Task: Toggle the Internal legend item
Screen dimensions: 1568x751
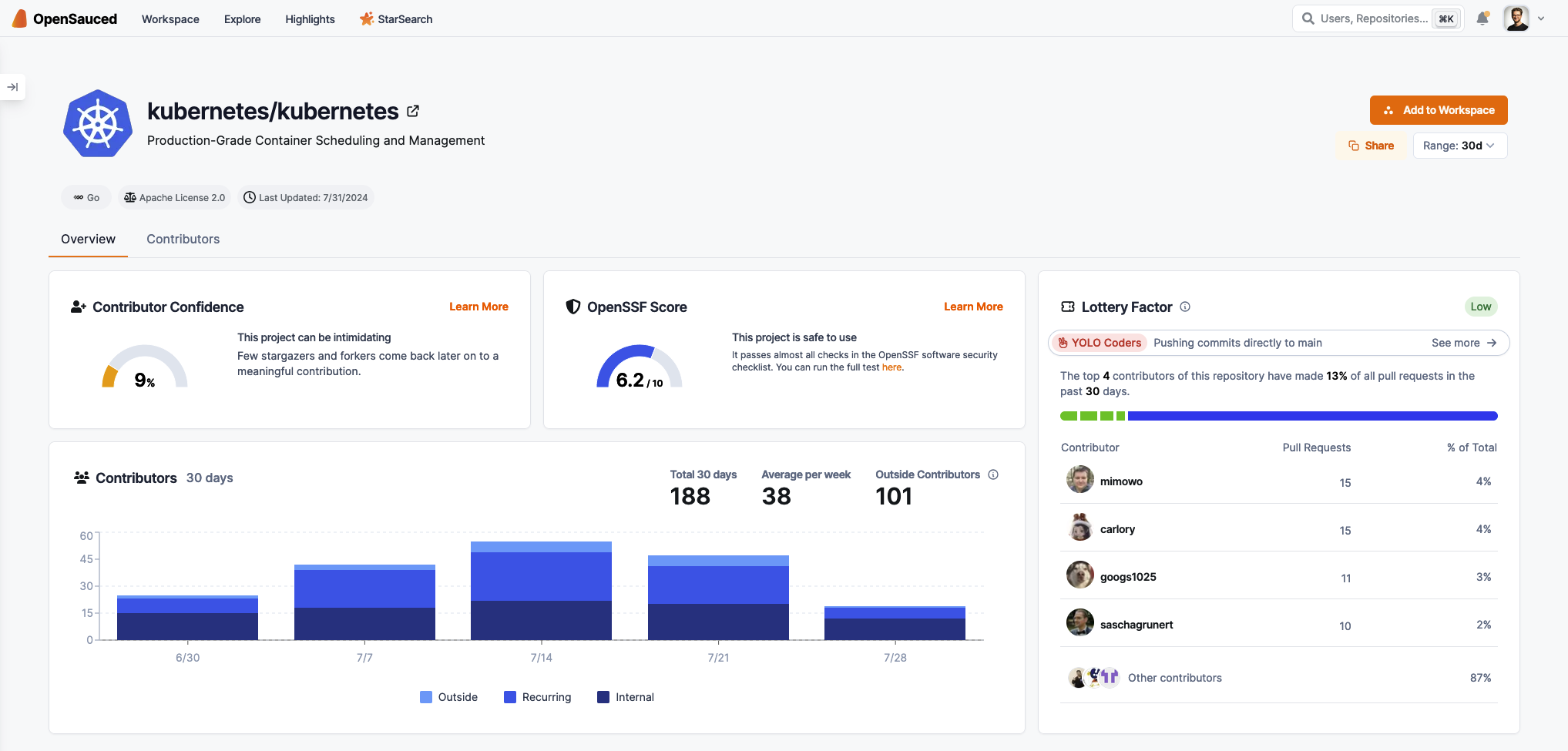Action: pos(625,696)
